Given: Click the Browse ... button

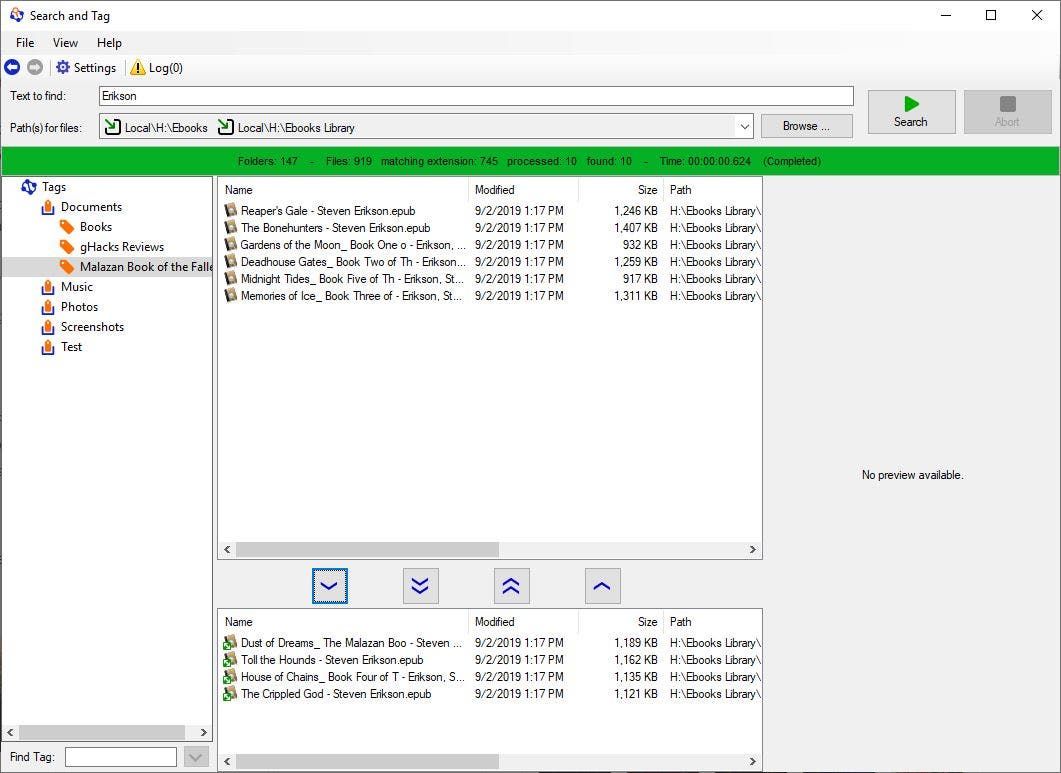Looking at the screenshot, I should point(807,126).
